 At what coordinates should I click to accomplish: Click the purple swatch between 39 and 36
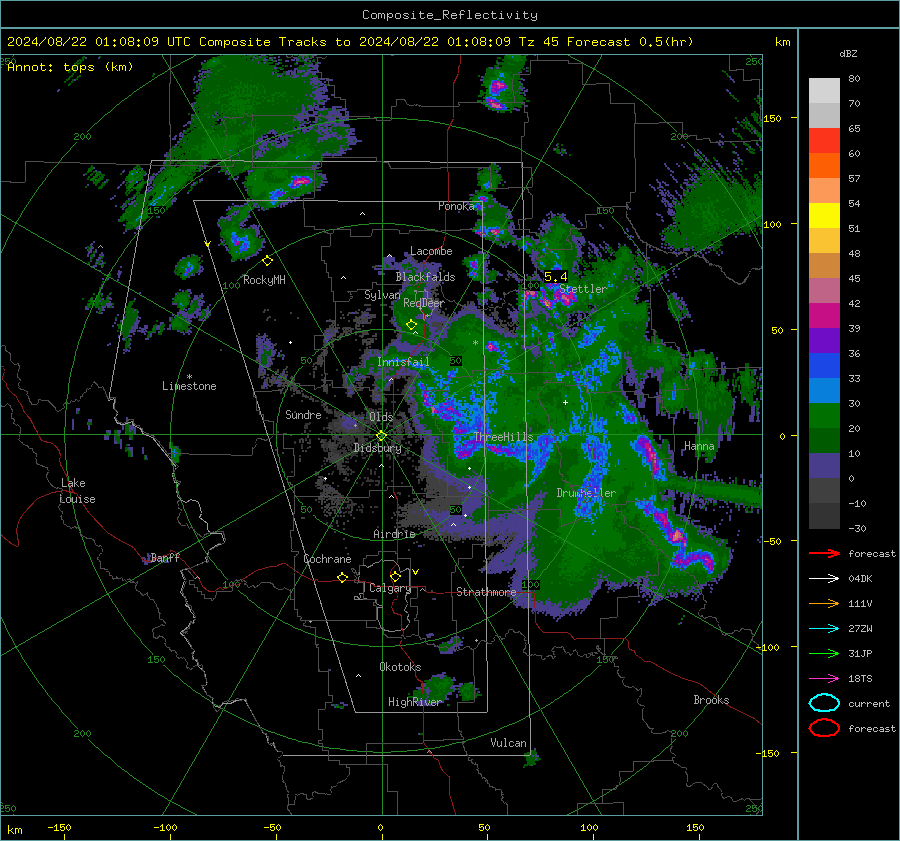click(824, 341)
